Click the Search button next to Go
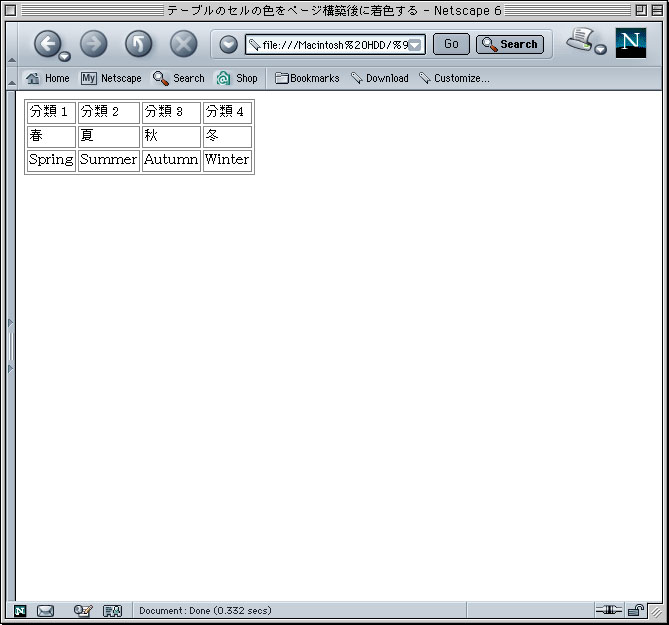Screen dimensions: 669x625 click(510, 44)
